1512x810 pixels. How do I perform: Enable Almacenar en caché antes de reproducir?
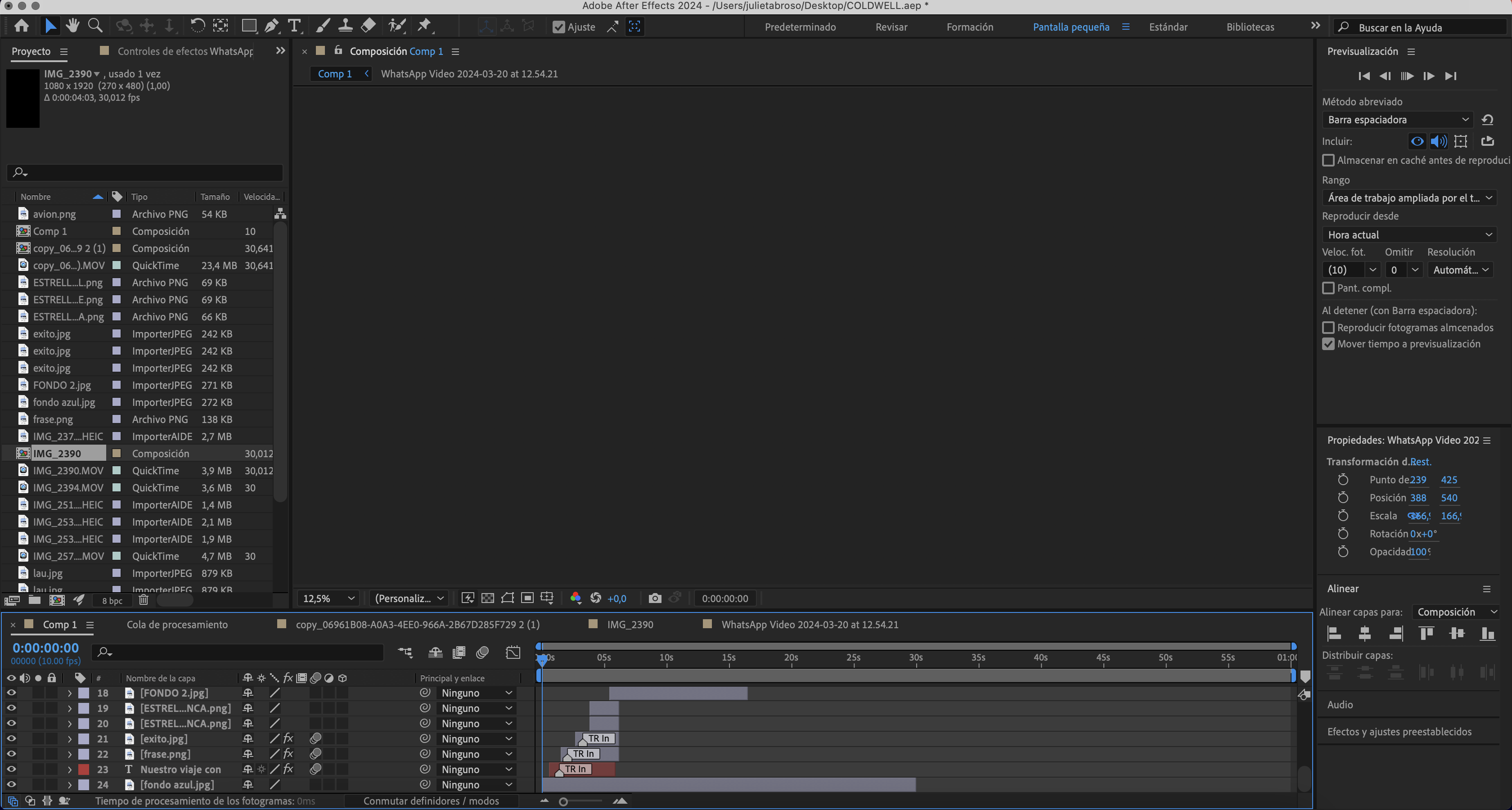(x=1328, y=160)
